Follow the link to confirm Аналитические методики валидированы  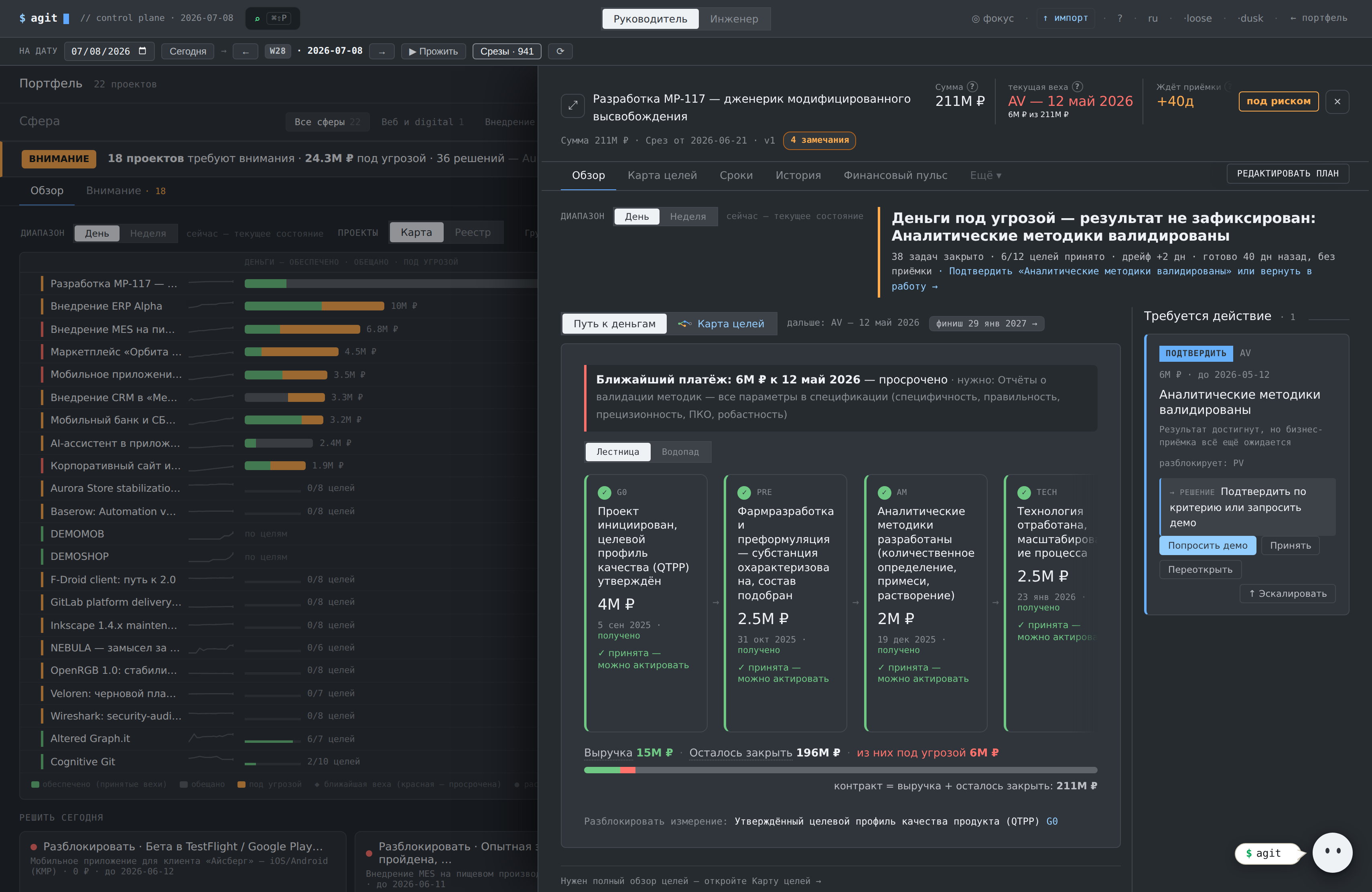(1101, 278)
